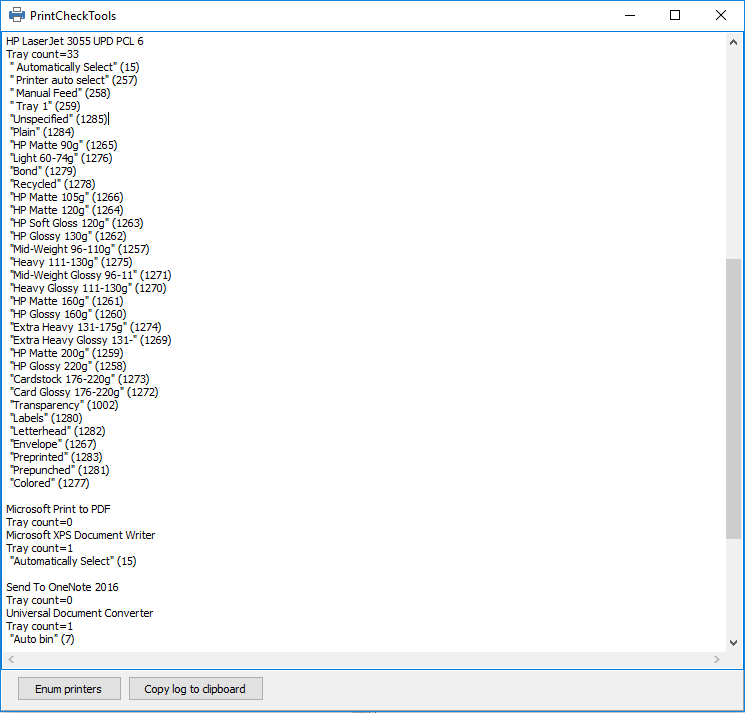Click the log line "Mid-Weight Glossy 96-11" (1271)
Viewport: 745px width, 713px height.
[91, 275]
